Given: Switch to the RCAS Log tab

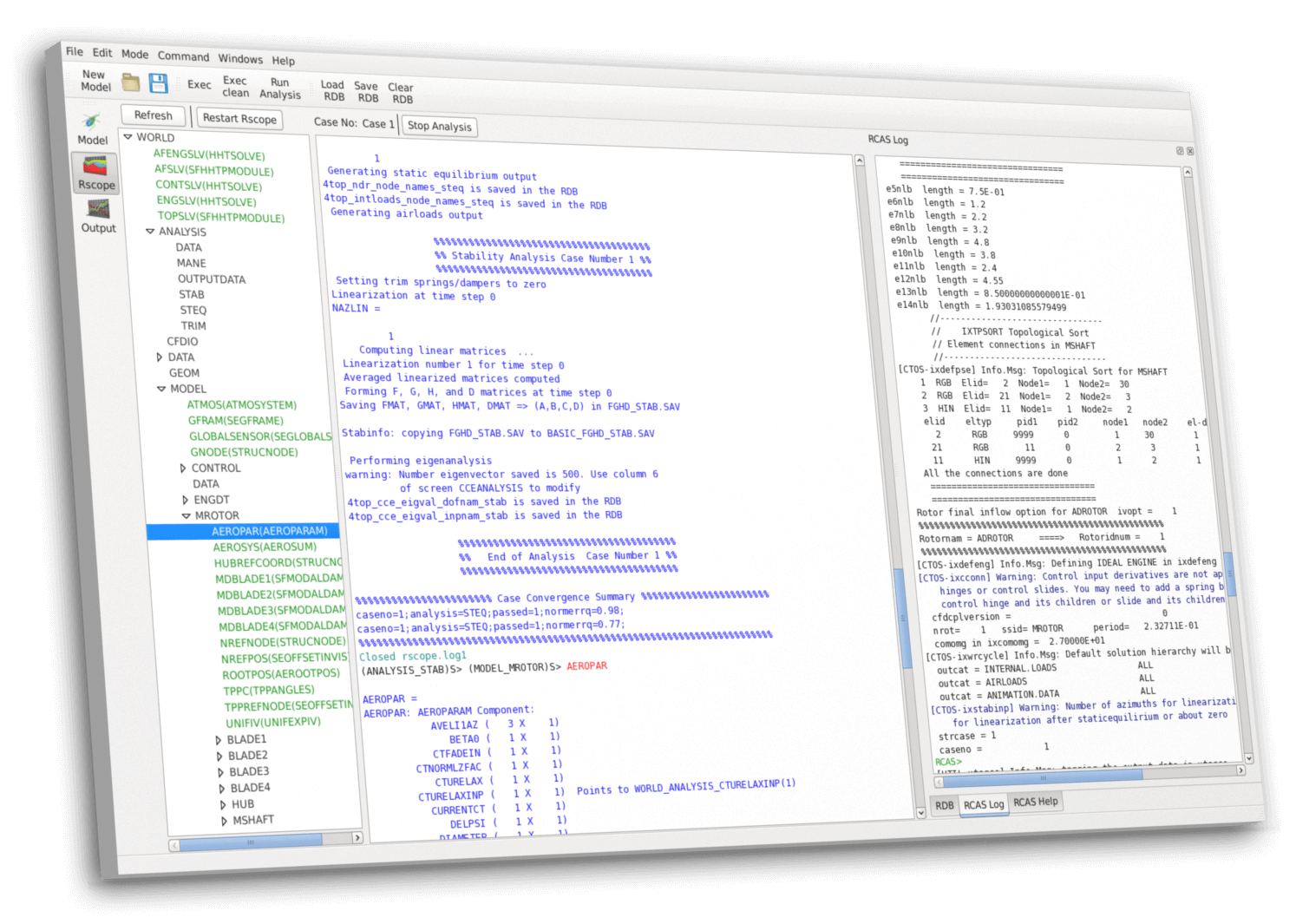Looking at the screenshot, I should point(984,804).
